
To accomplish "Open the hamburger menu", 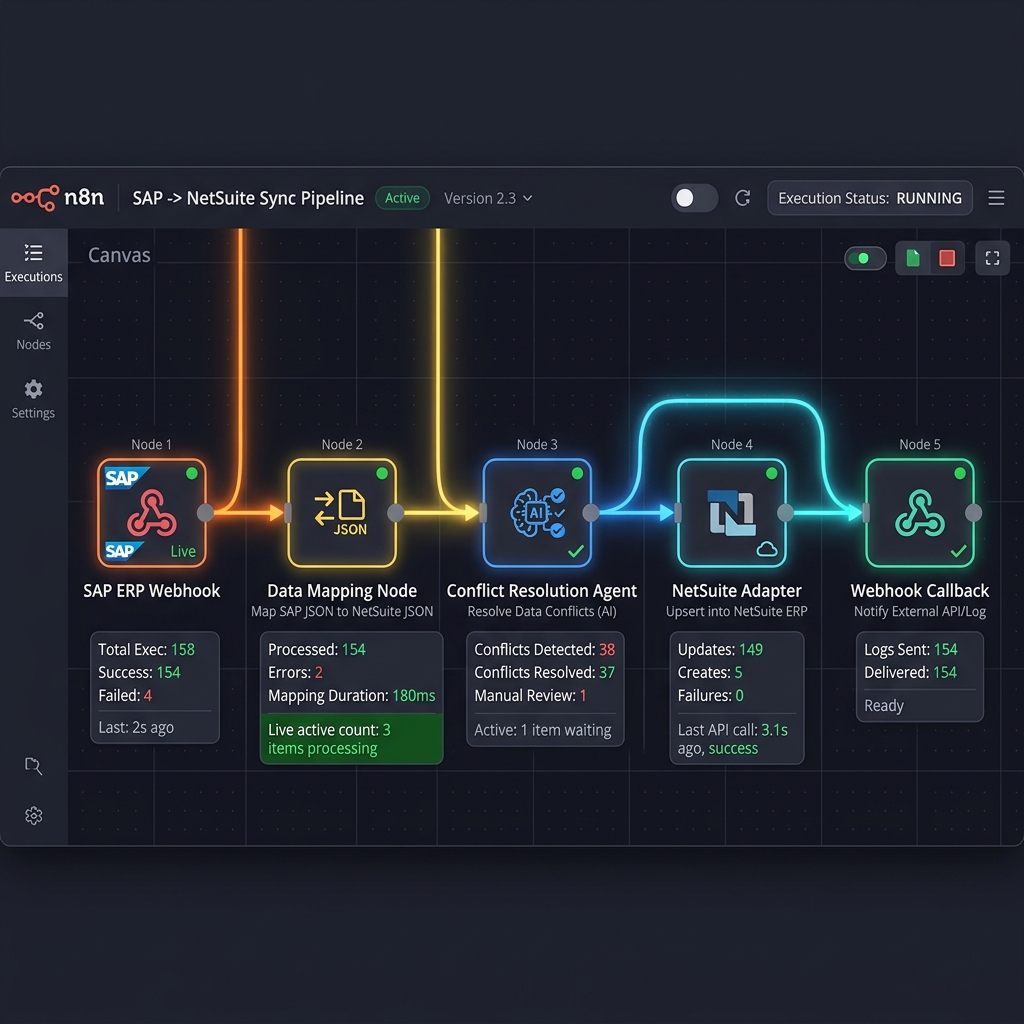I will (x=996, y=198).
